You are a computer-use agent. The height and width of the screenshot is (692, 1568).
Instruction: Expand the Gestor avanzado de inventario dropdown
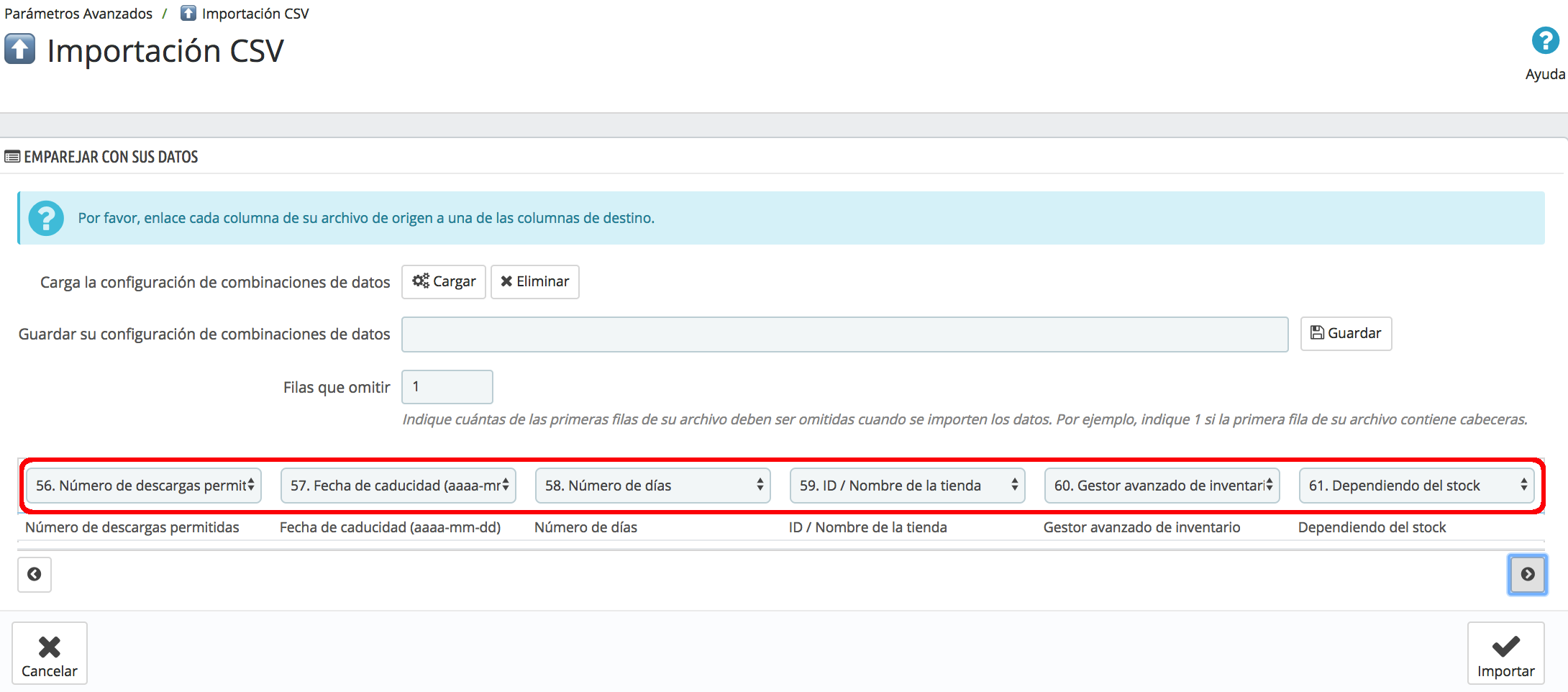coord(1162,486)
